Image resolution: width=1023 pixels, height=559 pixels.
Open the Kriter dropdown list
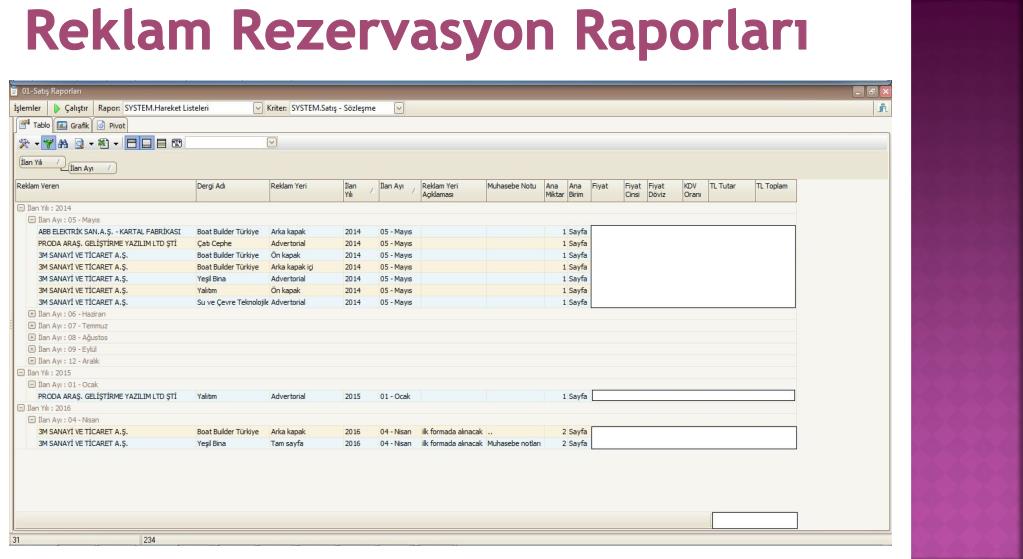pyautogui.click(x=398, y=108)
